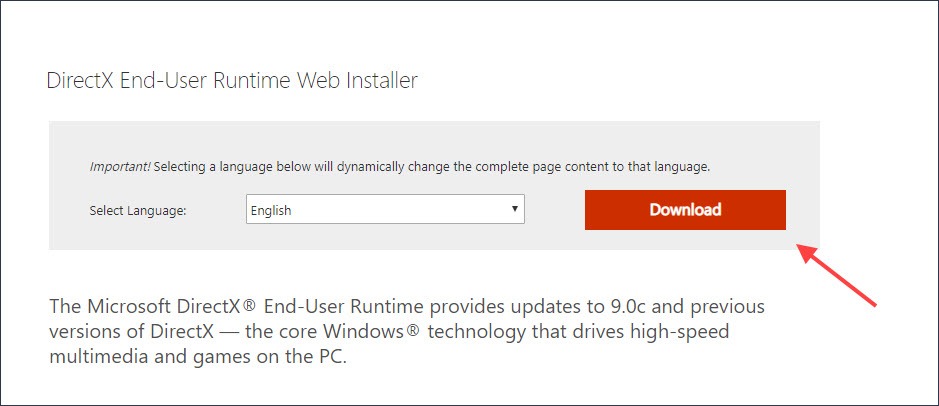939x406 pixels.
Task: Click the English value in the language box
Action: pos(271,210)
